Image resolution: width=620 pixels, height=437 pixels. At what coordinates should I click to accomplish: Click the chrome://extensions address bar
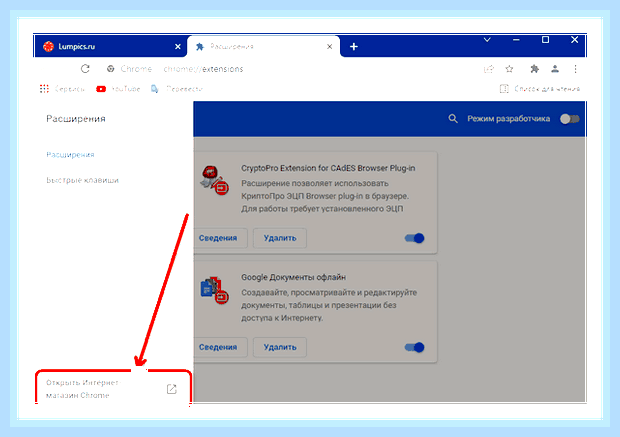(x=203, y=69)
